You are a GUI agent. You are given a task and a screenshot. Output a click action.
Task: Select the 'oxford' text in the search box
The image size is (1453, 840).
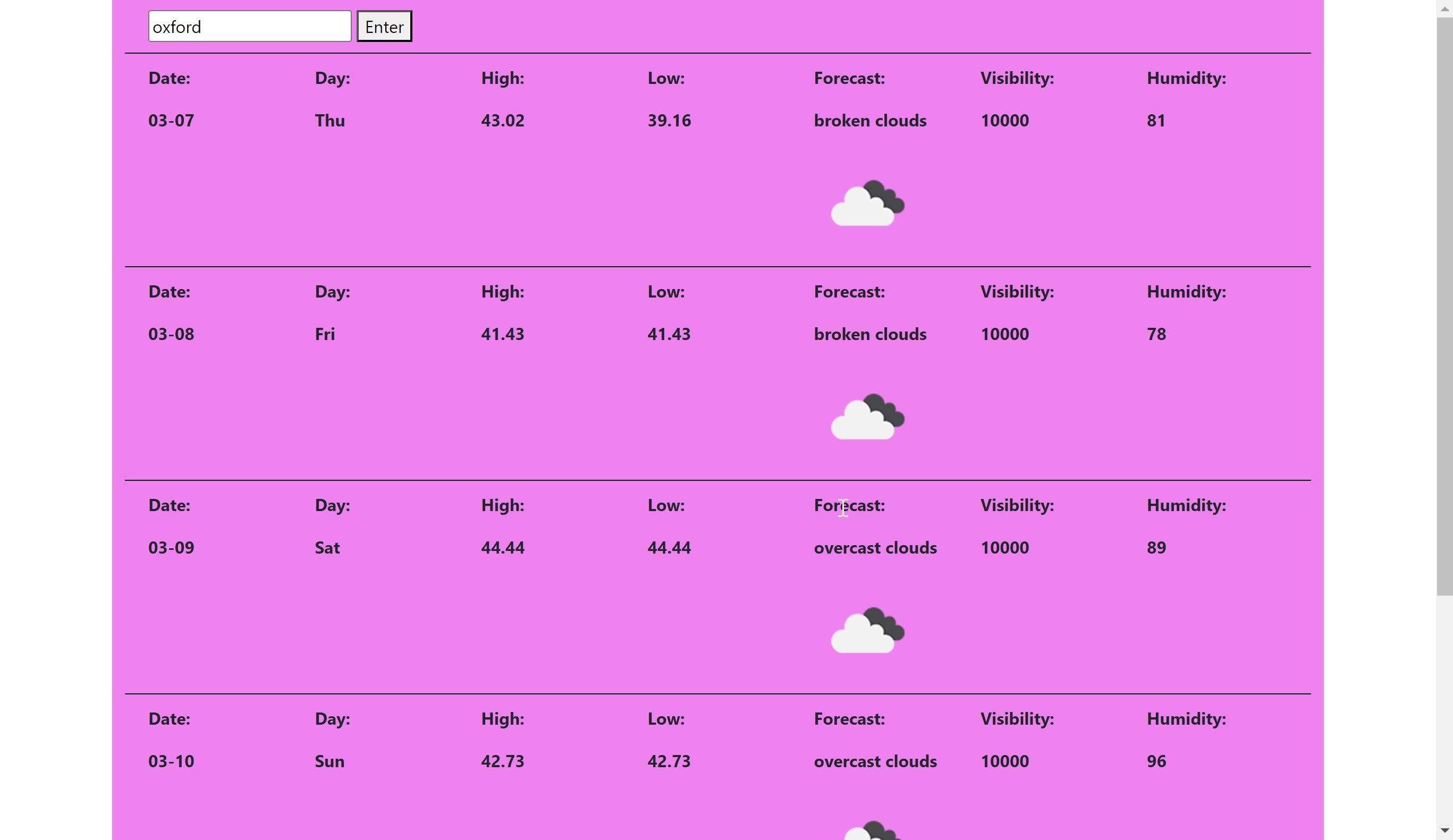tap(176, 26)
